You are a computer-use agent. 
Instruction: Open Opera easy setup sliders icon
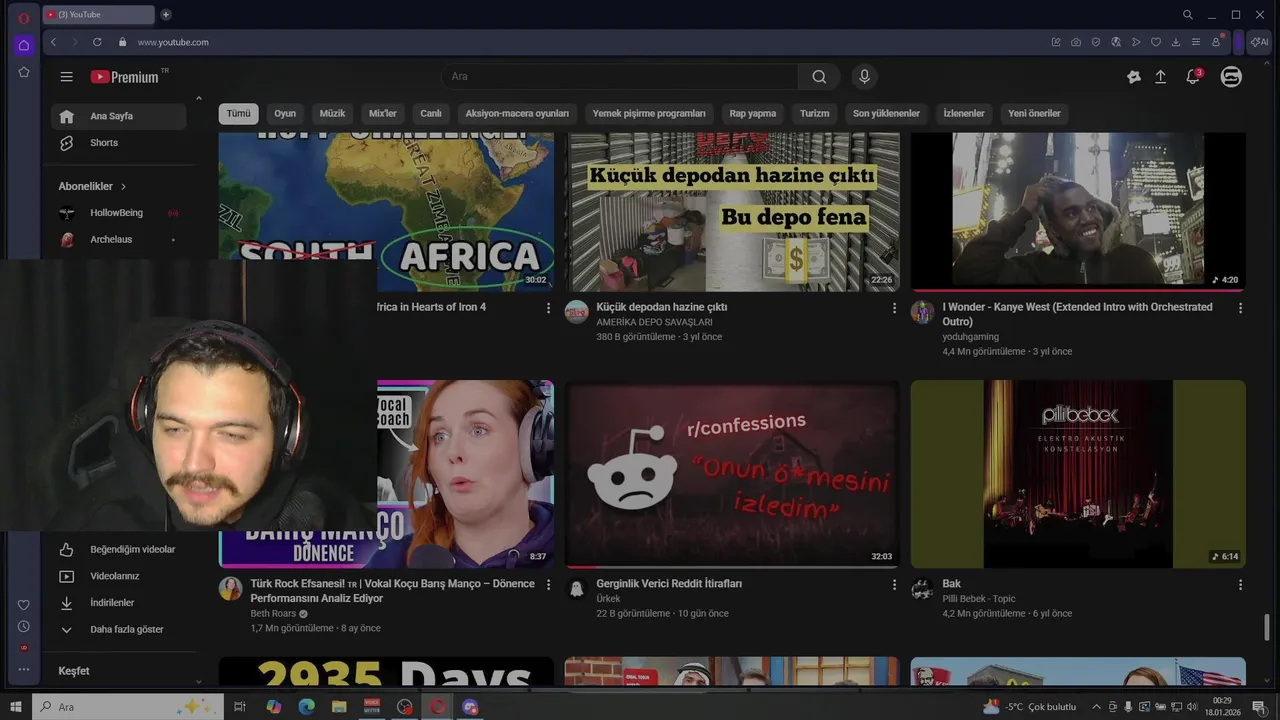(x=1196, y=42)
